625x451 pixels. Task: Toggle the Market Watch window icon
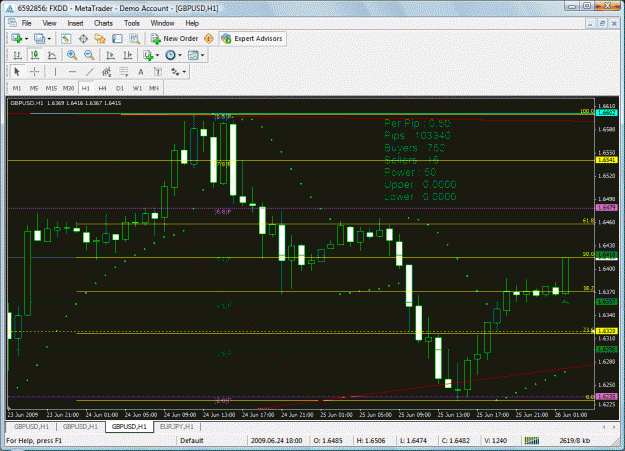pyautogui.click(x=66, y=39)
